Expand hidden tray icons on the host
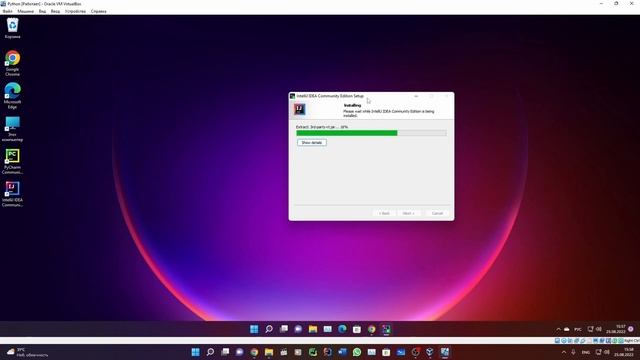Image resolution: width=640 pixels, height=360 pixels. point(564,352)
